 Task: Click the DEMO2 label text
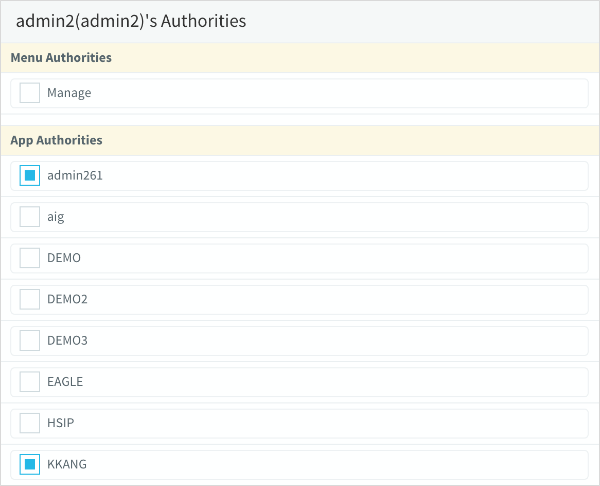point(67,299)
